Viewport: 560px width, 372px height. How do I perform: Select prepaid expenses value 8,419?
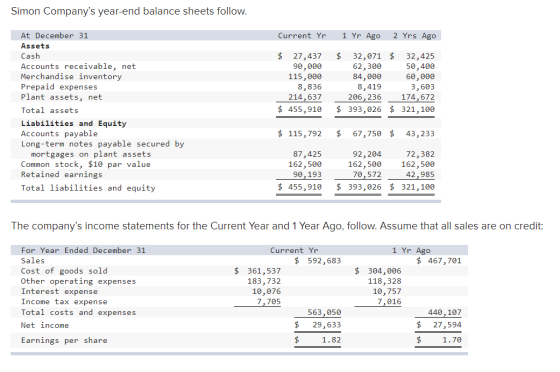369,87
